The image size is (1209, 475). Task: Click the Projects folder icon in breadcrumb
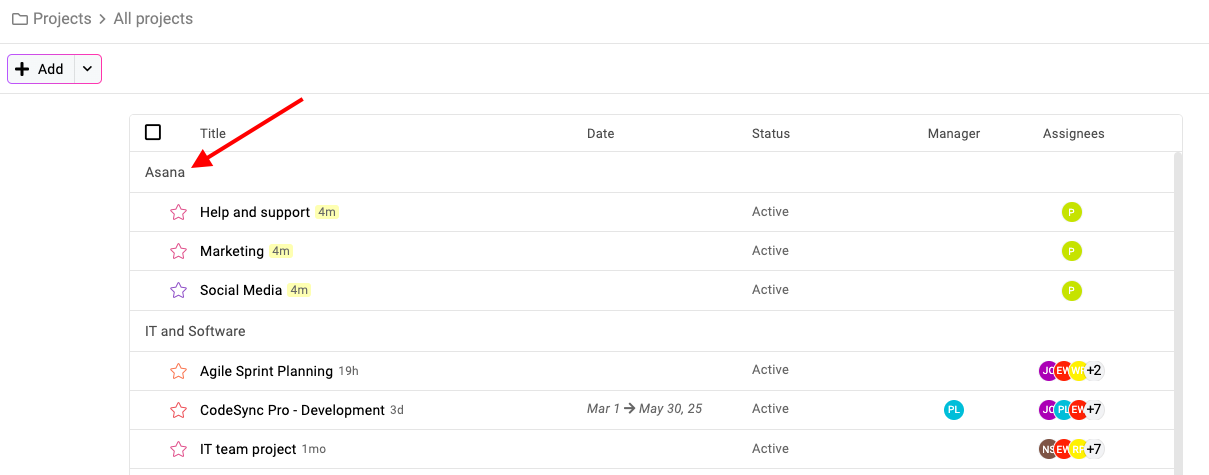[x=19, y=19]
